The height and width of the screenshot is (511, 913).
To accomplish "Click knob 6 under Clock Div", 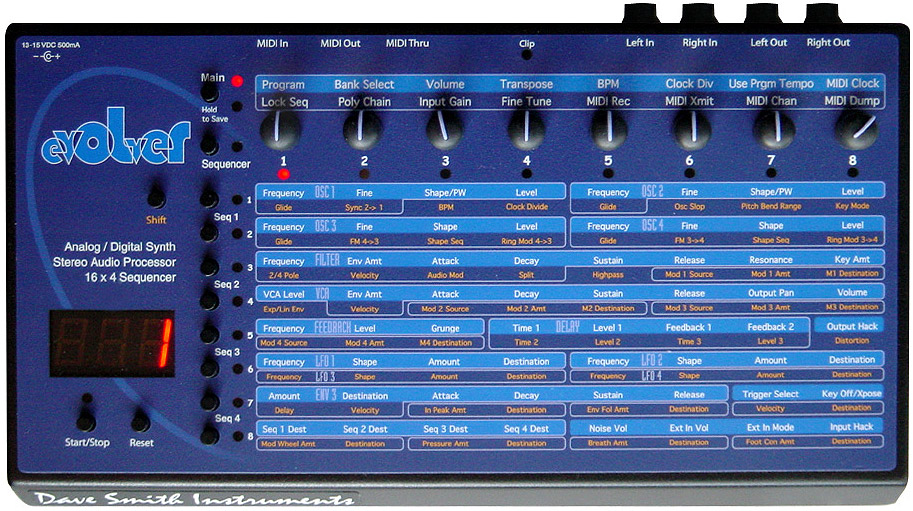I will [692, 129].
